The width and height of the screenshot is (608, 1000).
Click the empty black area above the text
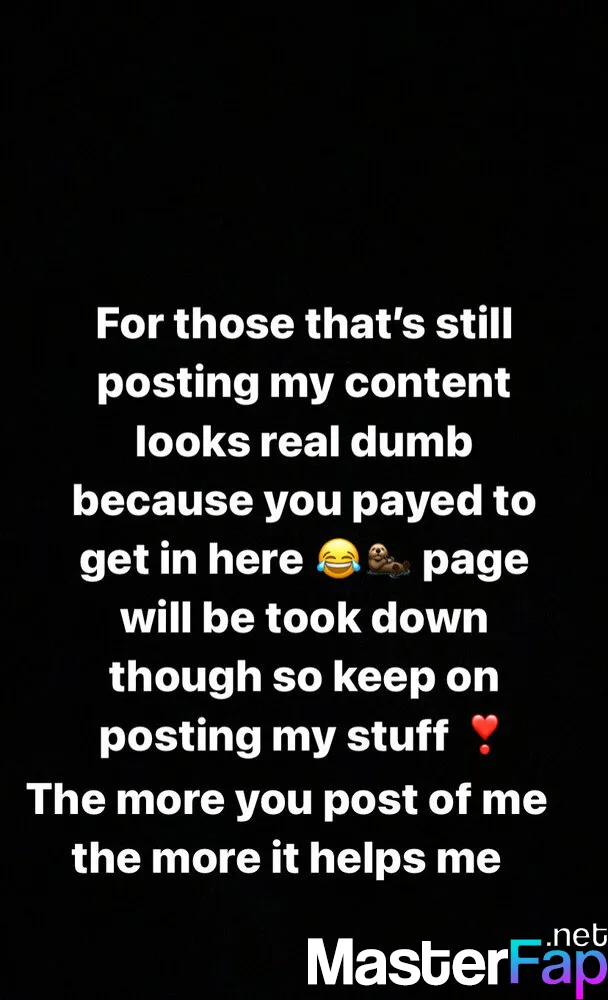tap(304, 147)
